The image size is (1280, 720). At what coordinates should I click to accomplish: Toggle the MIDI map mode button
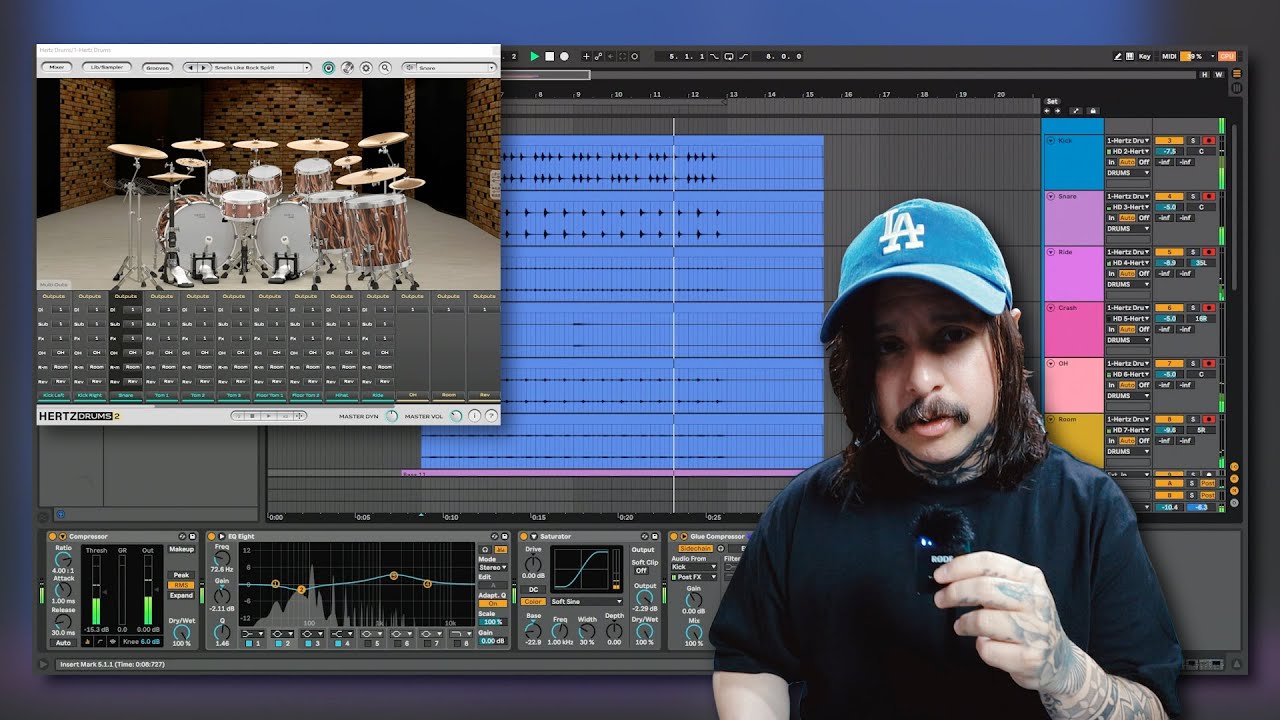pyautogui.click(x=1170, y=57)
